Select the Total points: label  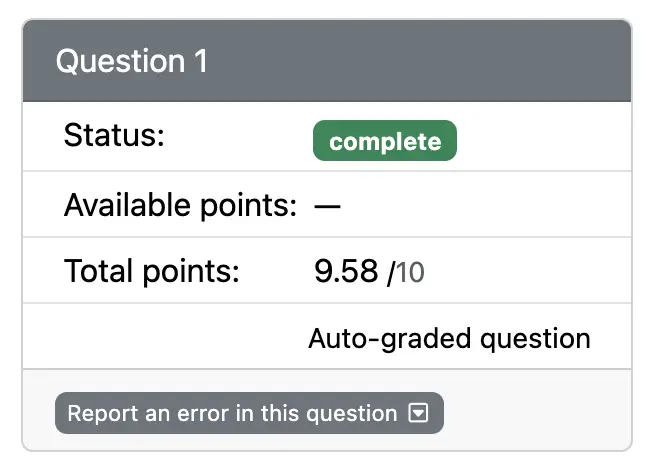(152, 271)
